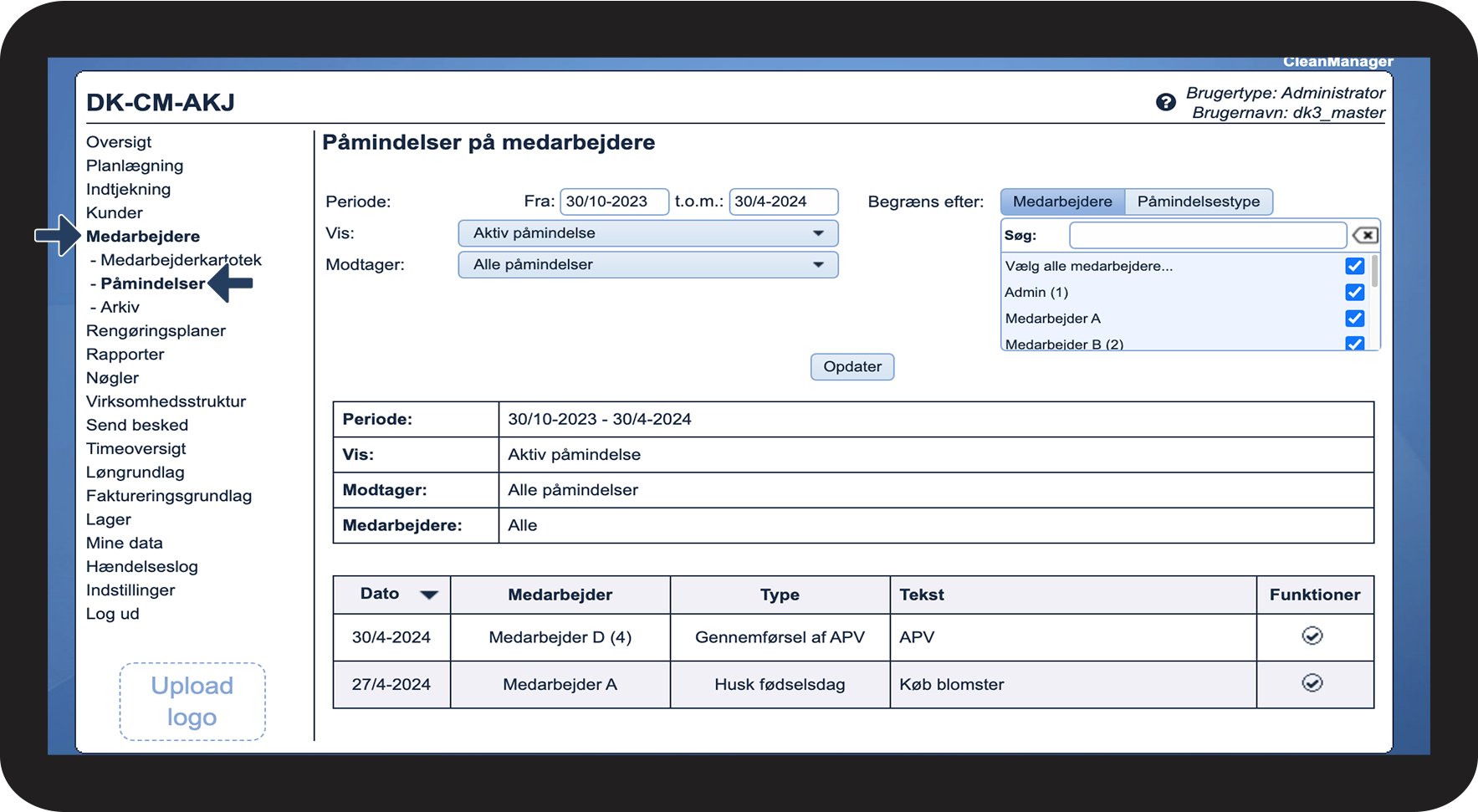Screen dimensions: 1478x812
Task: Sort by Dato using the arrow icon
Action: pyautogui.click(x=429, y=595)
